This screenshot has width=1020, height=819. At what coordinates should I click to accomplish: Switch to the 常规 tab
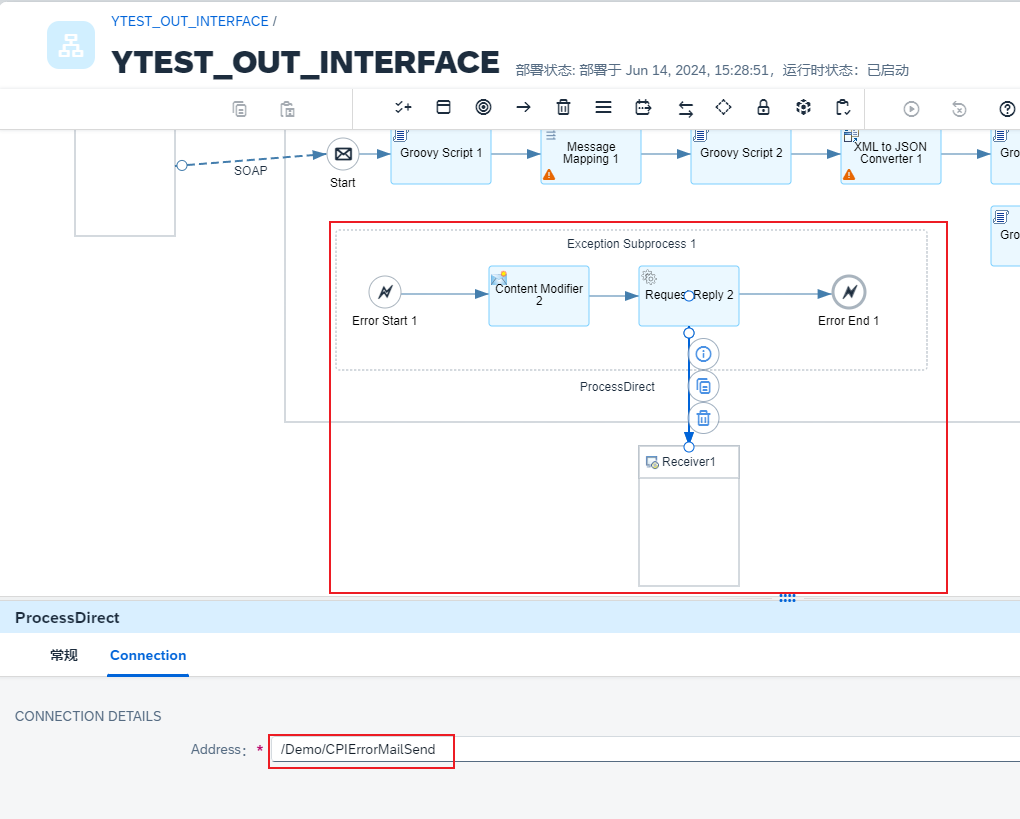(64, 656)
